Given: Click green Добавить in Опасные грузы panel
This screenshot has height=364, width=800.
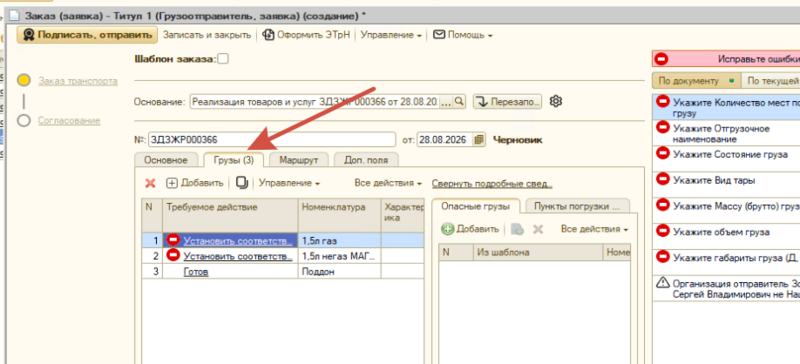Looking at the screenshot, I should (x=470, y=229).
